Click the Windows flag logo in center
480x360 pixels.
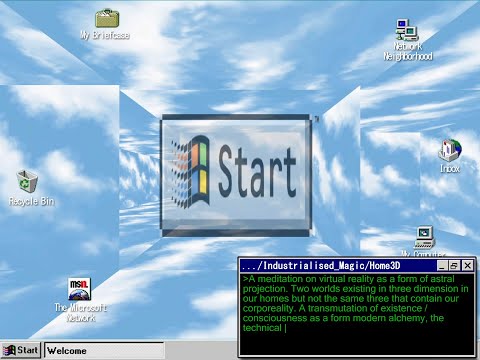point(191,171)
